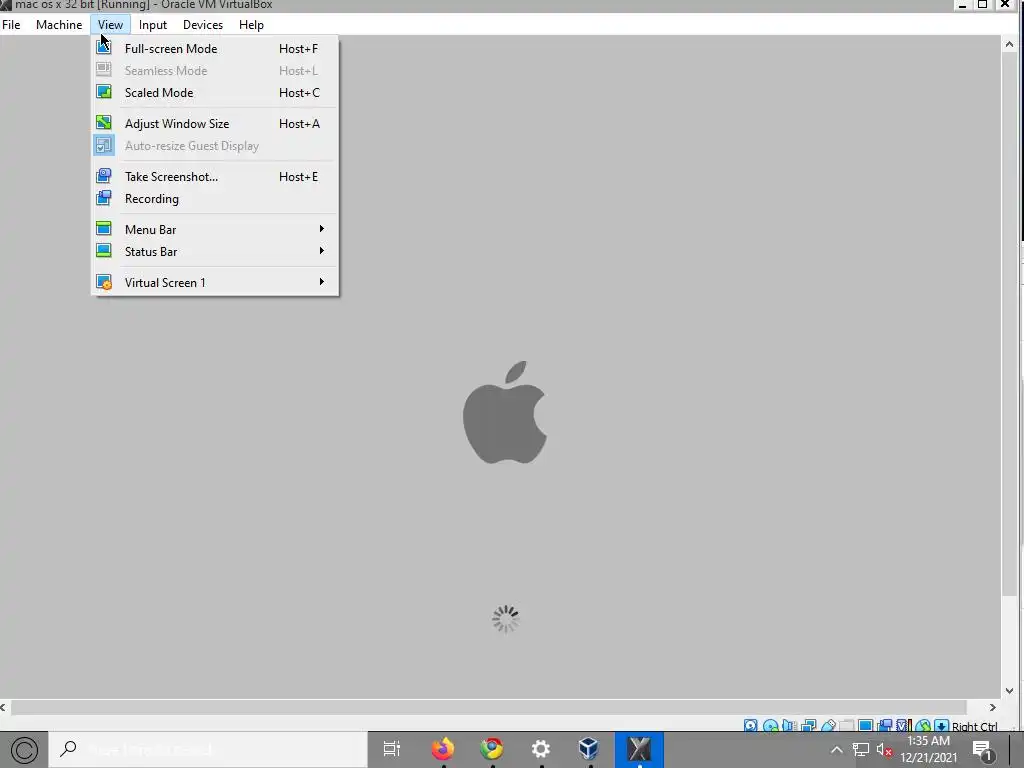Close the open View menu
This screenshot has width=1024, height=768.
coord(110,25)
